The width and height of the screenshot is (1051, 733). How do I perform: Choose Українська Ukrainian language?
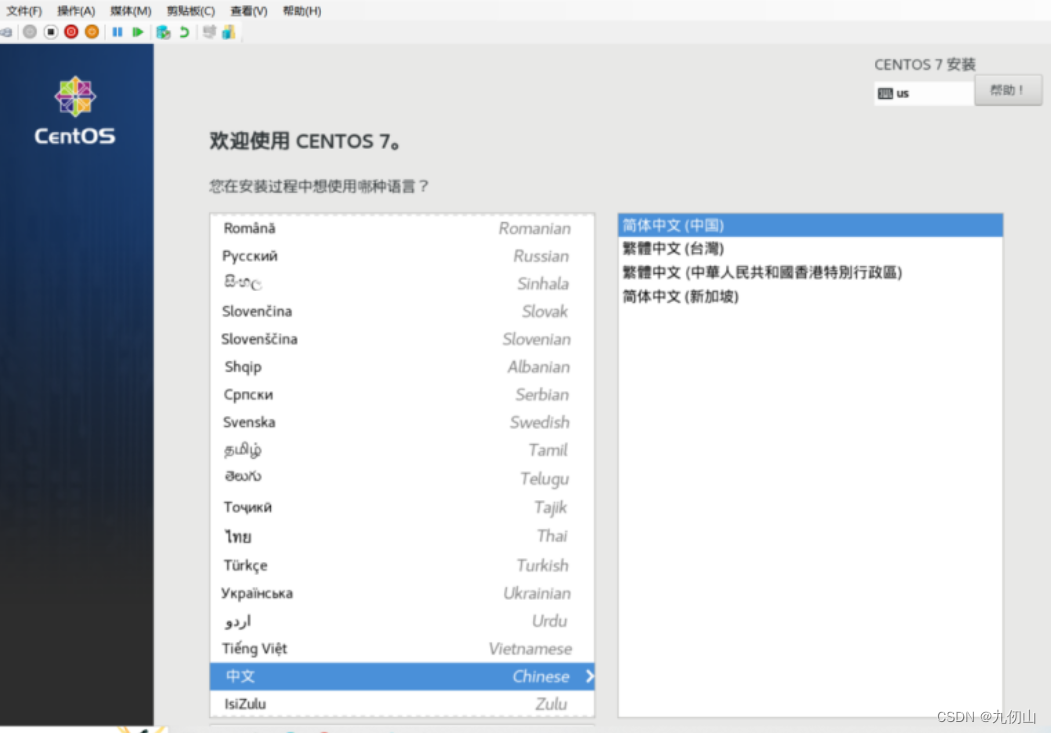pyautogui.click(x=402, y=593)
